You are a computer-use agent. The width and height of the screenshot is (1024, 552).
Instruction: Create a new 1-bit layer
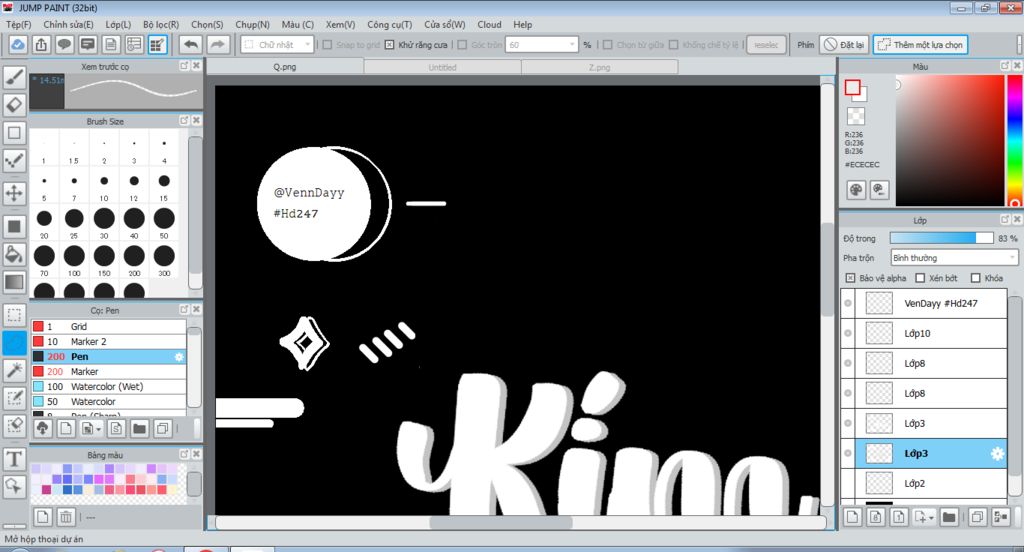(x=899, y=517)
